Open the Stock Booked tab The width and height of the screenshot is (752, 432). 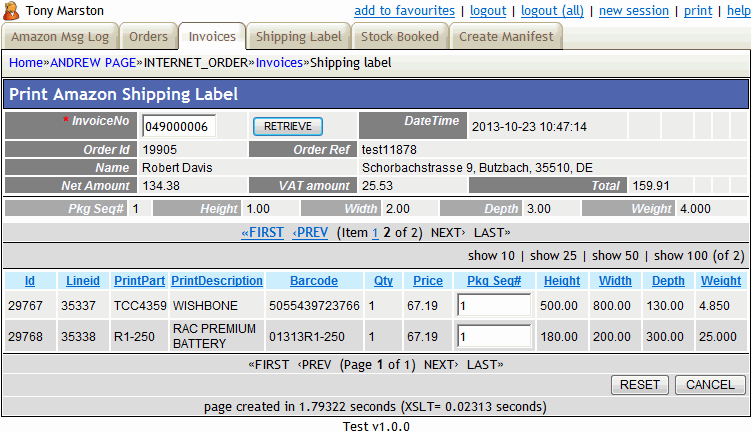(x=399, y=37)
